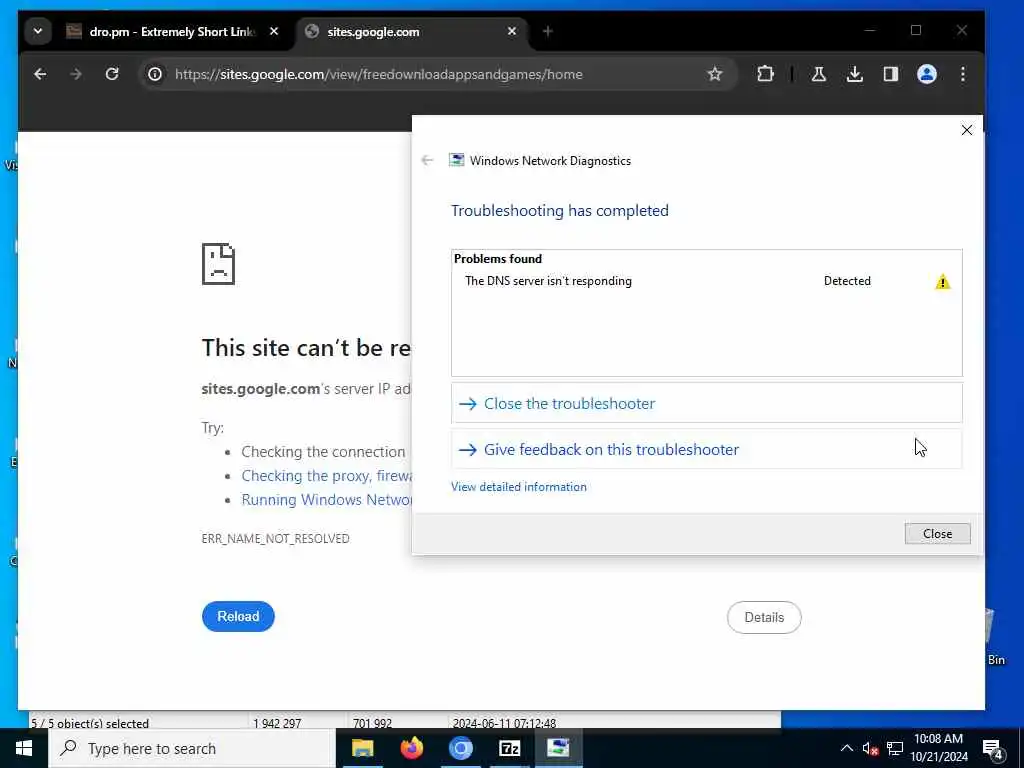1024x768 pixels.
Task: Close the dro.pm tab
Action: point(274,31)
